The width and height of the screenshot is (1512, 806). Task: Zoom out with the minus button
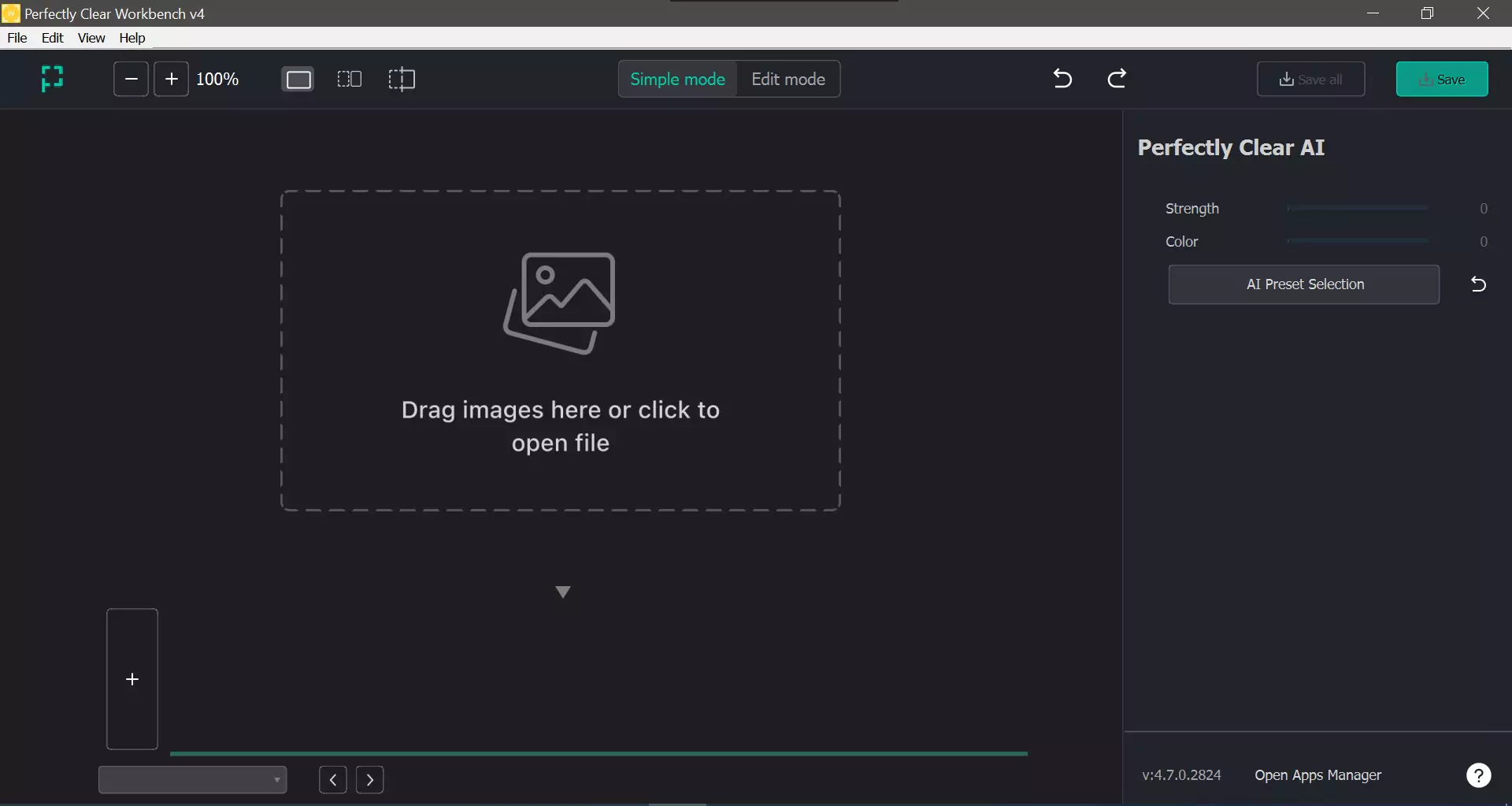point(131,79)
